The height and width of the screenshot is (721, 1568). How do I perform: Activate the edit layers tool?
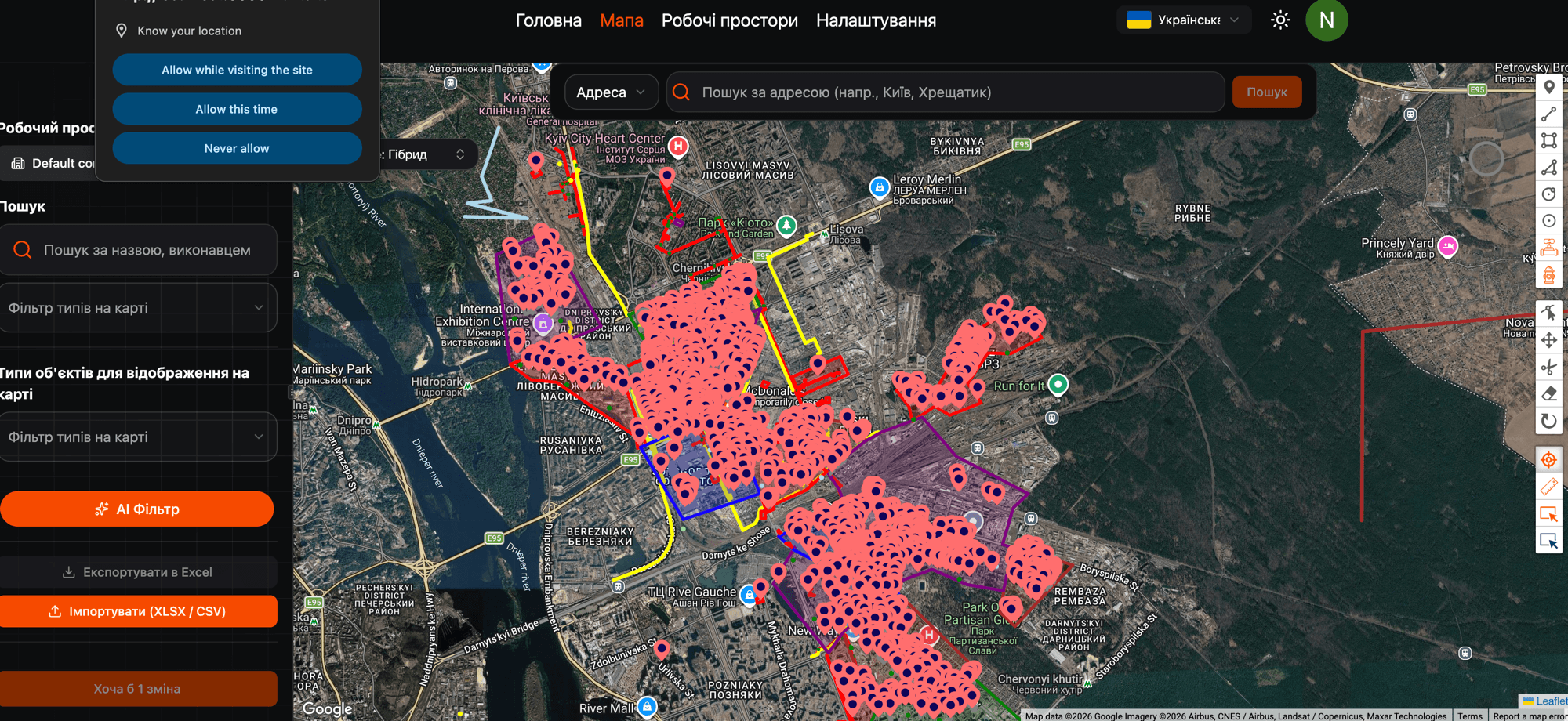[x=1548, y=313]
